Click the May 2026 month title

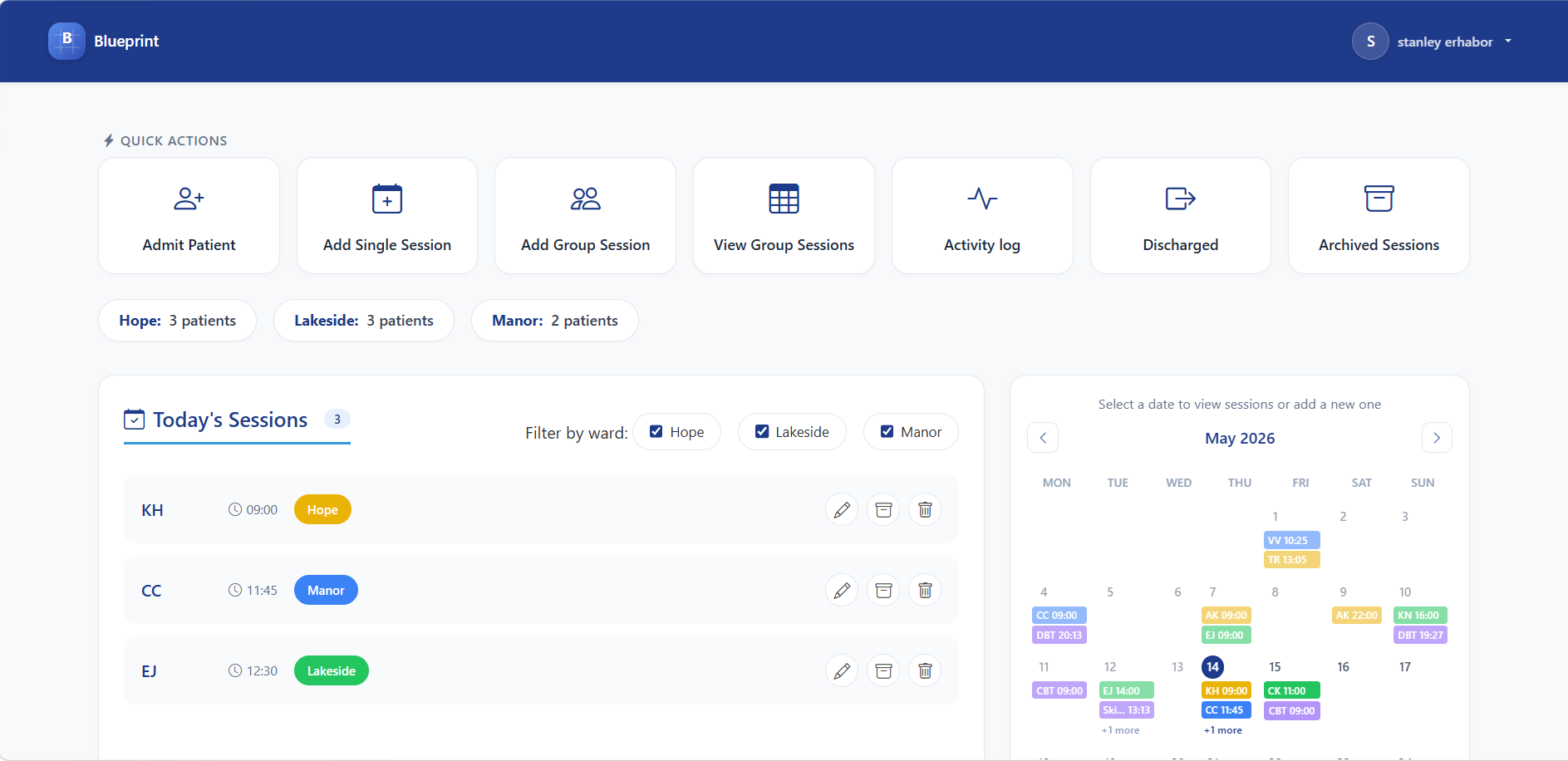(x=1240, y=438)
